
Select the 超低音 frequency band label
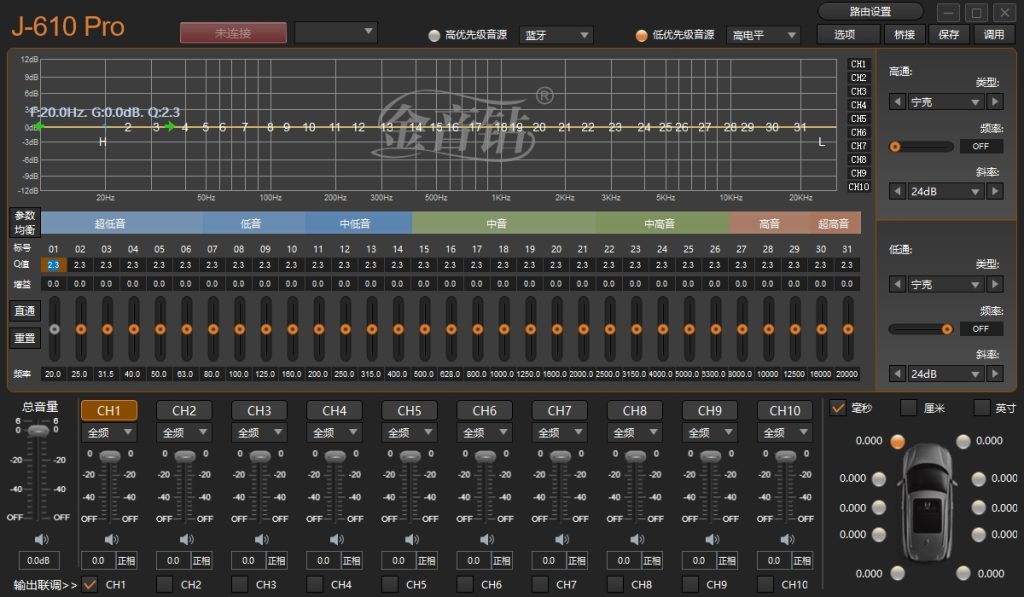pyautogui.click(x=109, y=223)
